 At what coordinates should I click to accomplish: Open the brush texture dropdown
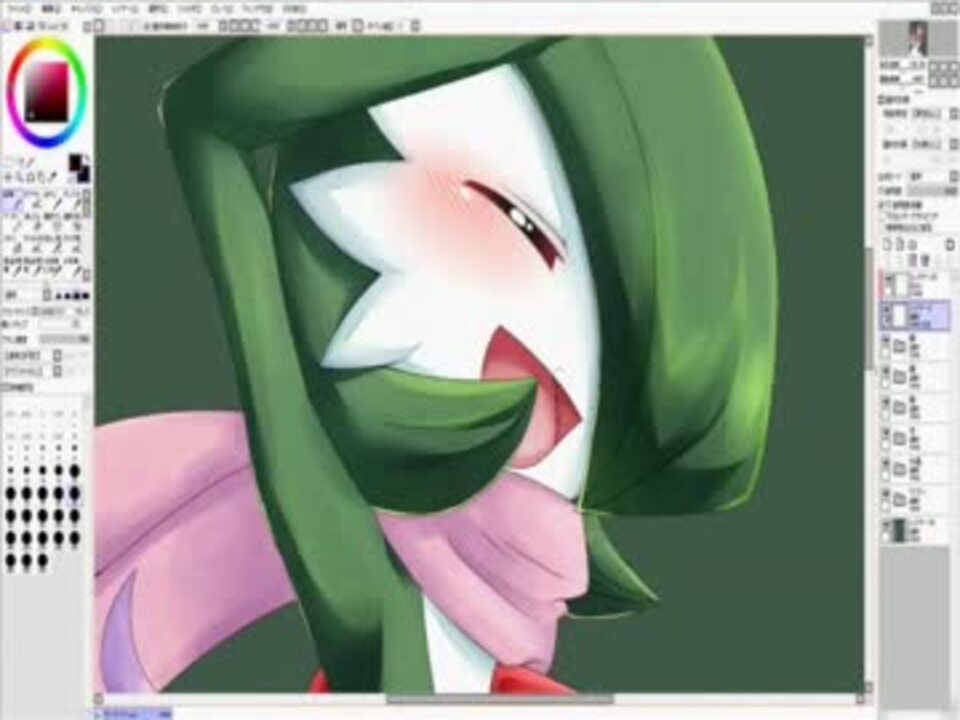coord(58,371)
